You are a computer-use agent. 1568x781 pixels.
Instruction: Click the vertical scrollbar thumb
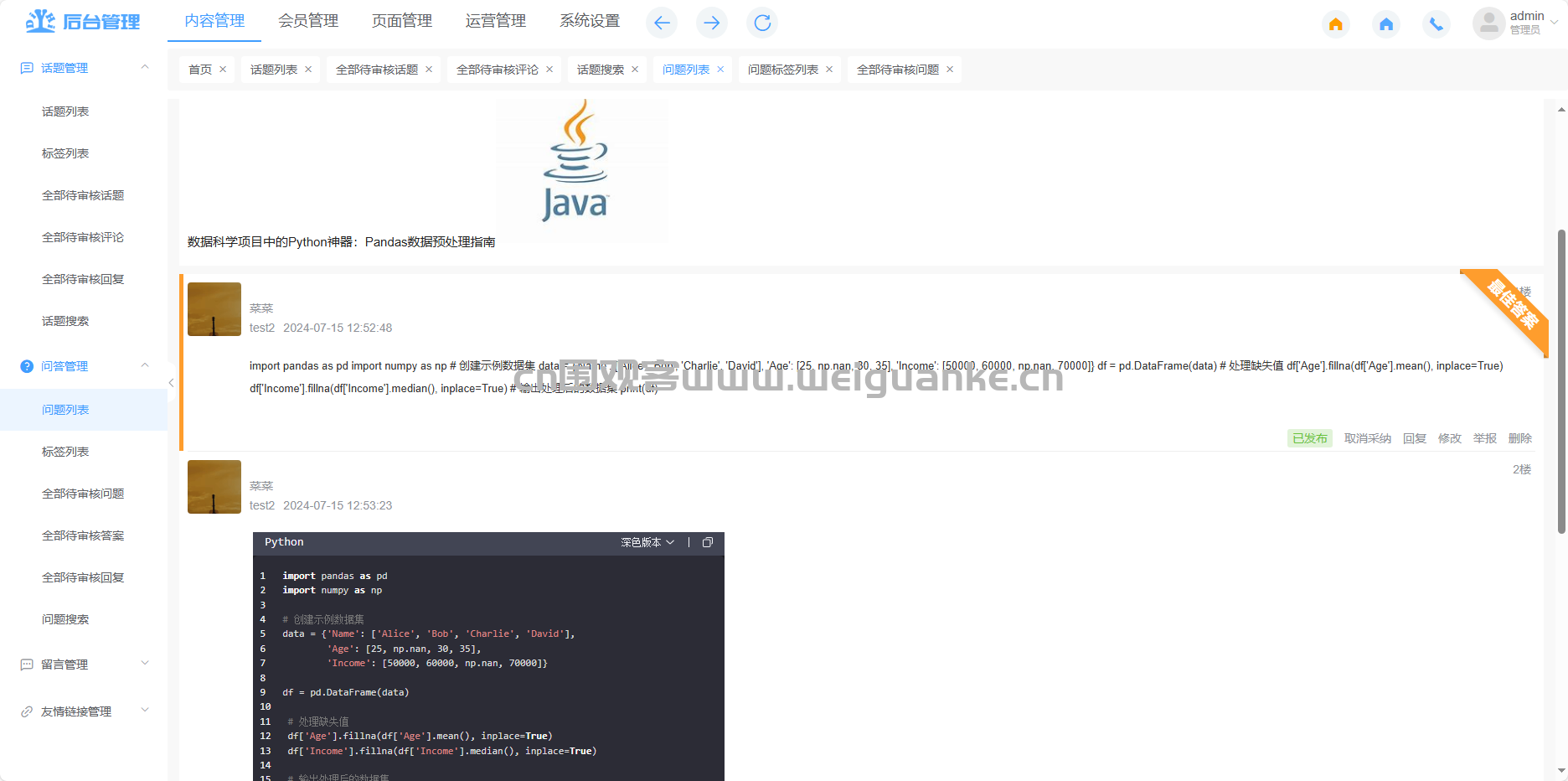[x=1561, y=381]
